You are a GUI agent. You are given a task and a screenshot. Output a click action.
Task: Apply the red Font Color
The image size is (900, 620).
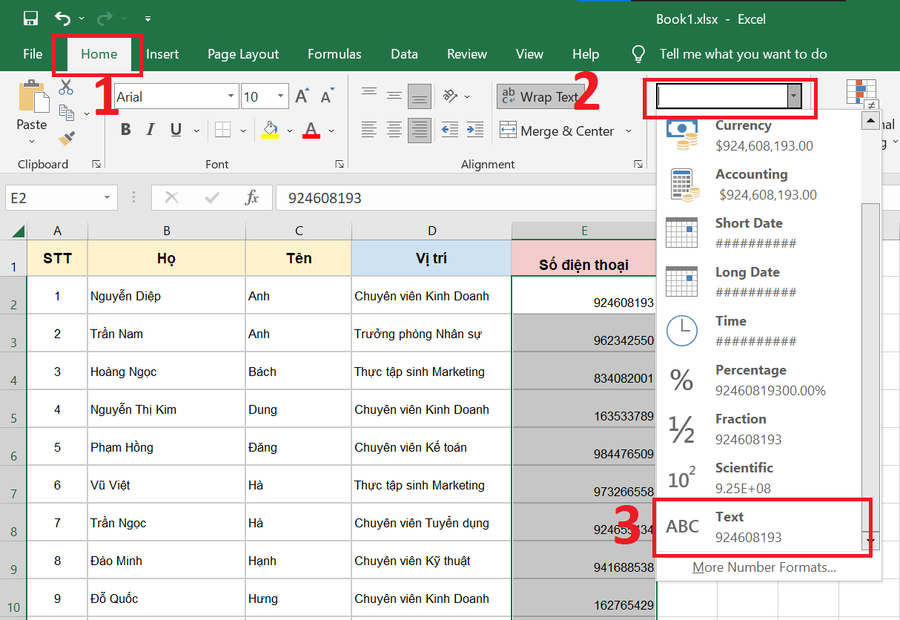tap(311, 130)
